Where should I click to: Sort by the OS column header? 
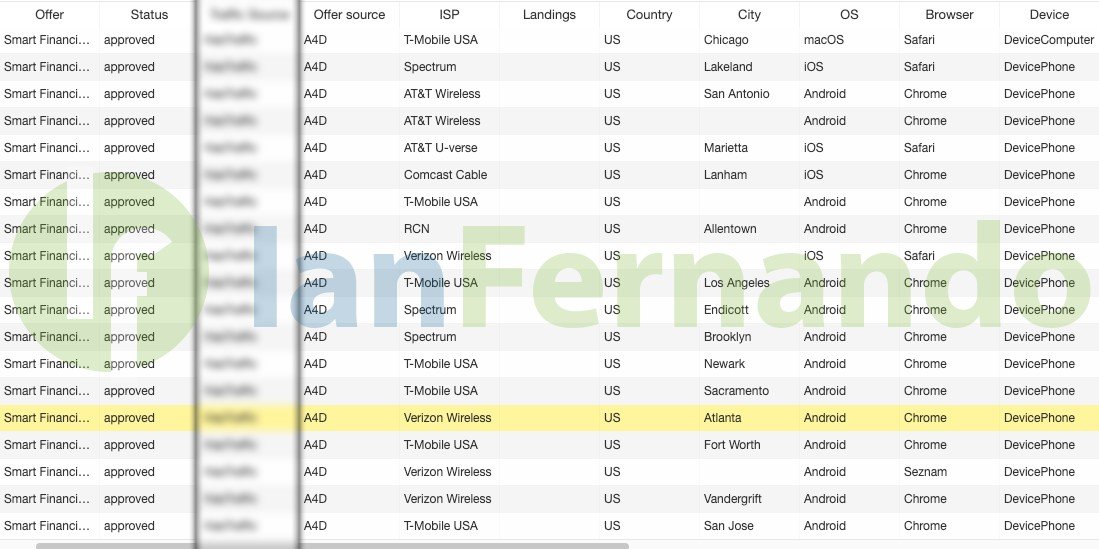849,14
